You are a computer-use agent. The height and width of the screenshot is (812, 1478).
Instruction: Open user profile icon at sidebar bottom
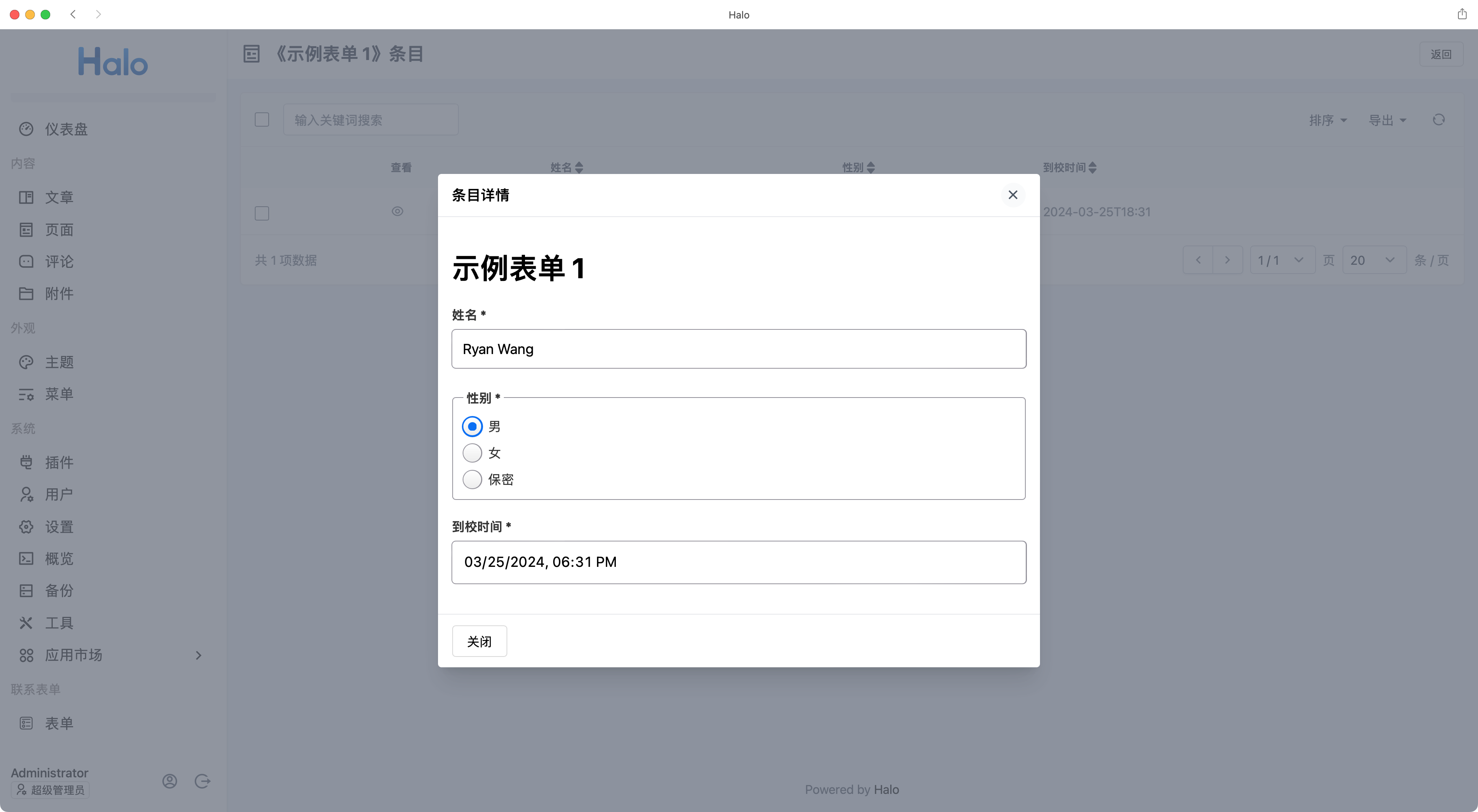170,780
